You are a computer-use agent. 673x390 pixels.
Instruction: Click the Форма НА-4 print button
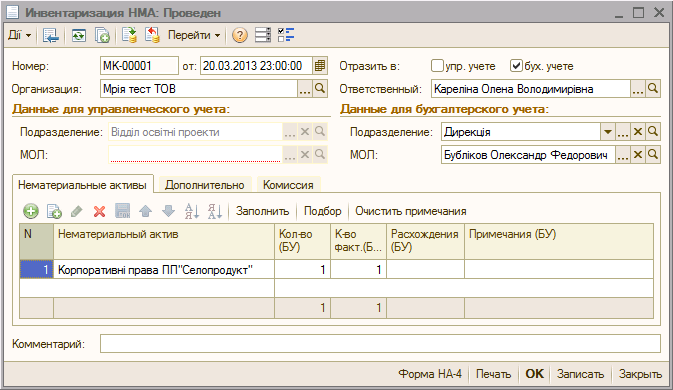pyautogui.click(x=430, y=374)
